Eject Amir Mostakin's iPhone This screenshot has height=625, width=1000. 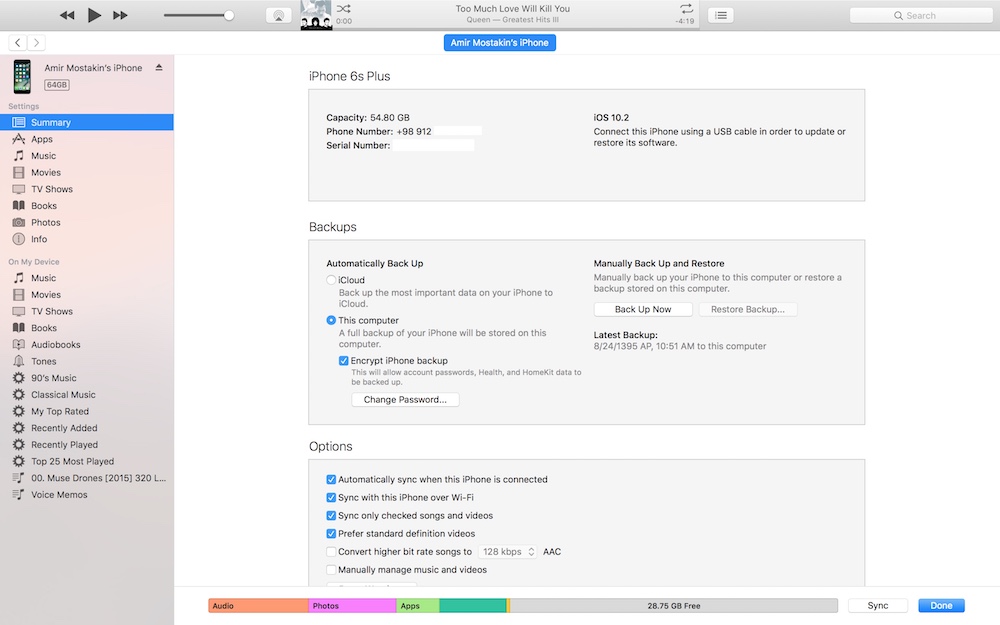(159, 68)
